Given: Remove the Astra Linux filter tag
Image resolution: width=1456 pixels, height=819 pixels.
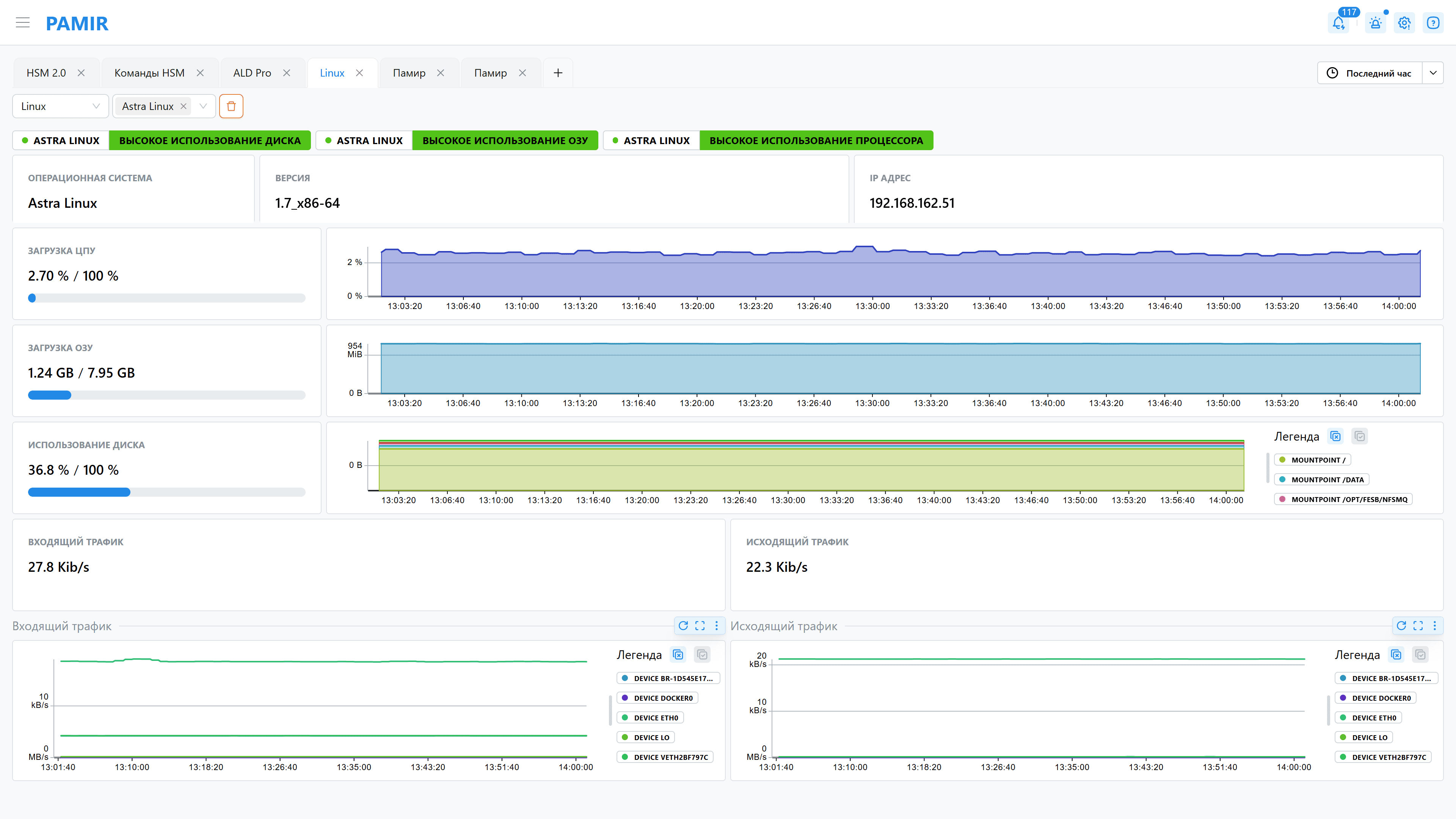Looking at the screenshot, I should pyautogui.click(x=184, y=106).
